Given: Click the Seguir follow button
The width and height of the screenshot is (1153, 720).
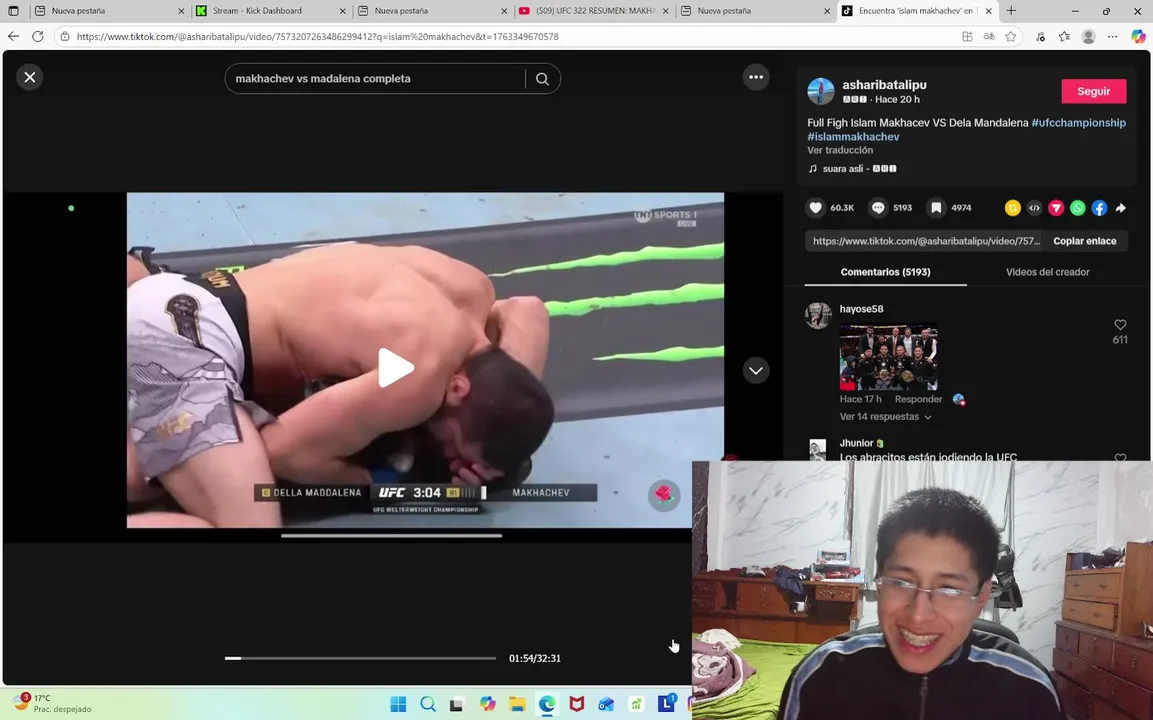Looking at the screenshot, I should (1093, 91).
